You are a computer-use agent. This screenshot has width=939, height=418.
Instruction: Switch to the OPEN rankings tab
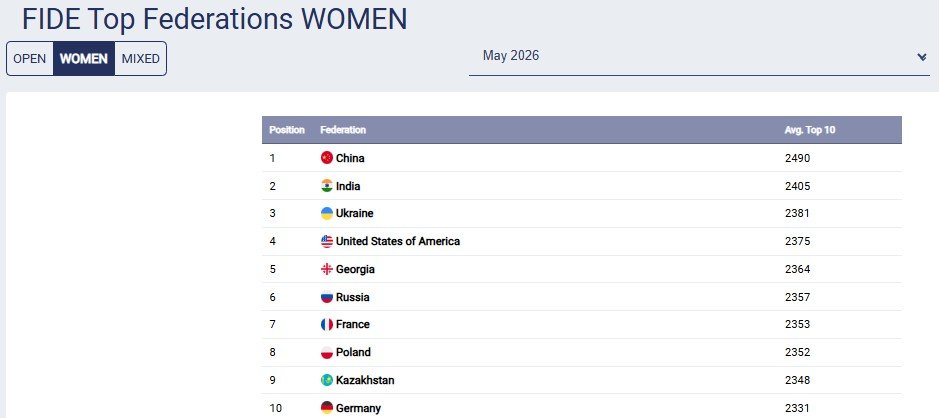click(x=30, y=59)
